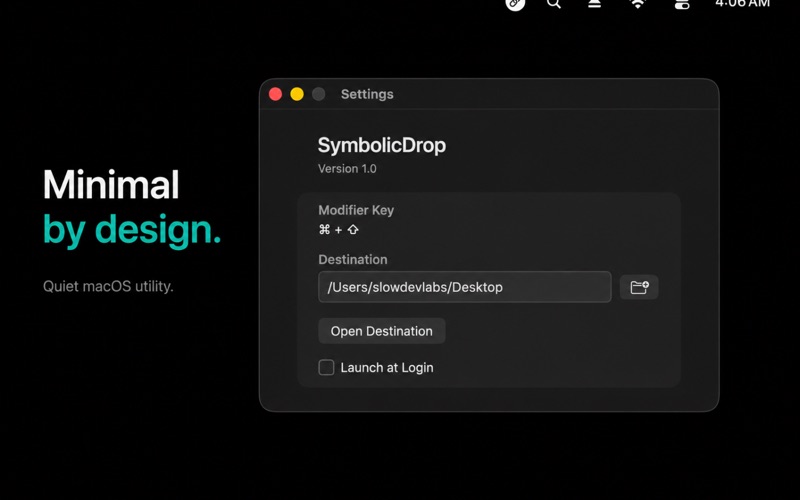Click the "Minimal" headline text
Screen dimensions: 800x500
111,185
